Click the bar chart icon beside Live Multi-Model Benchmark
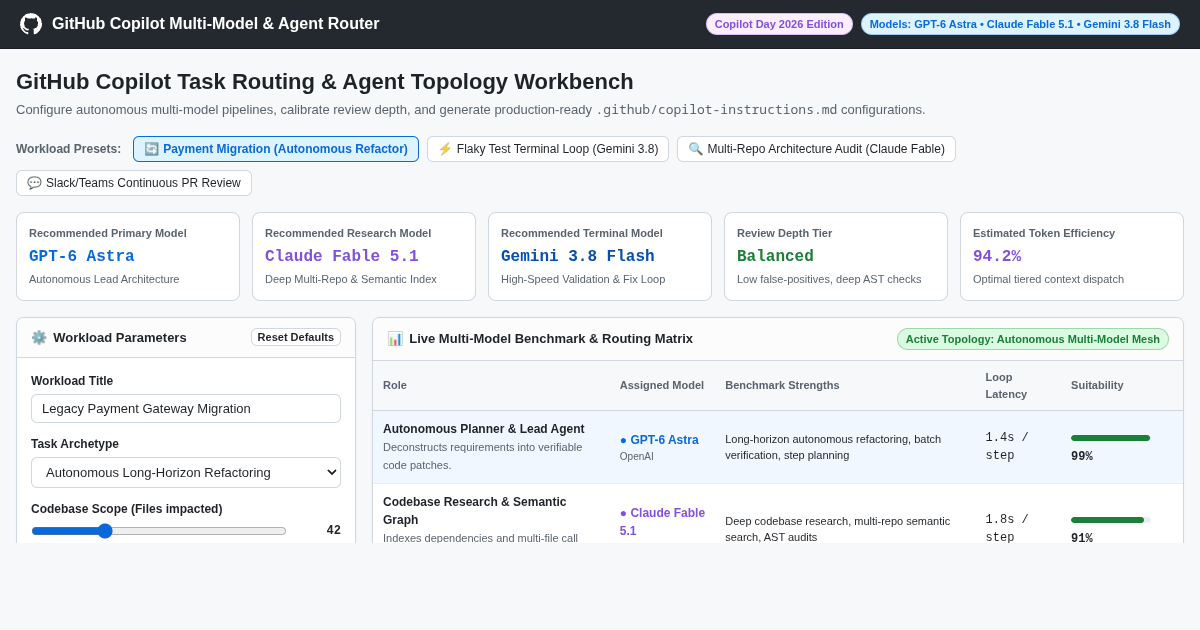Screen dimensions: 1200x630 pyautogui.click(x=395, y=339)
